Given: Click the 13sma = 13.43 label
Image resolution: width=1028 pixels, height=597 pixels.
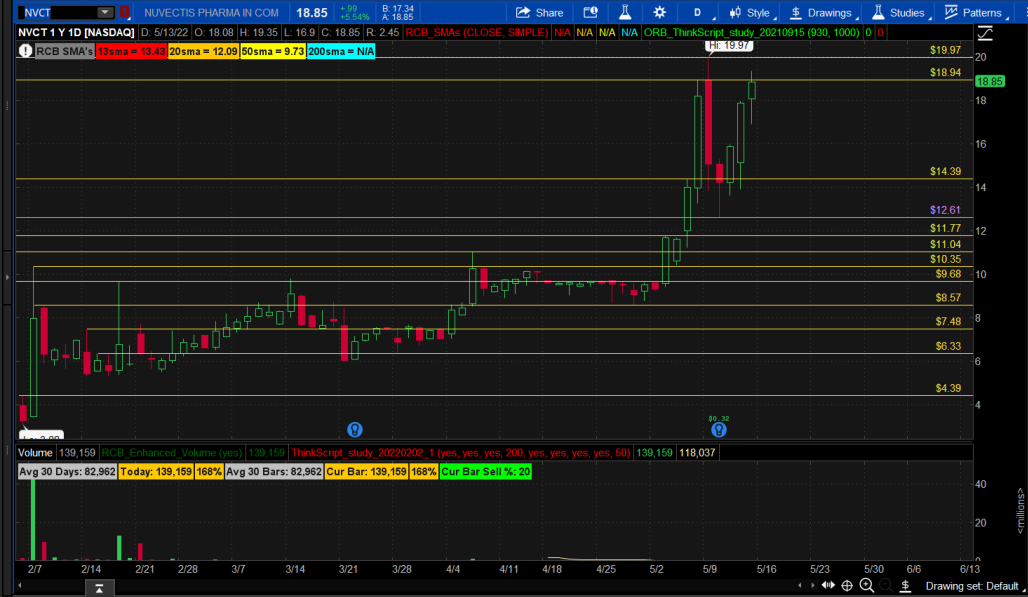Looking at the screenshot, I should [131, 51].
